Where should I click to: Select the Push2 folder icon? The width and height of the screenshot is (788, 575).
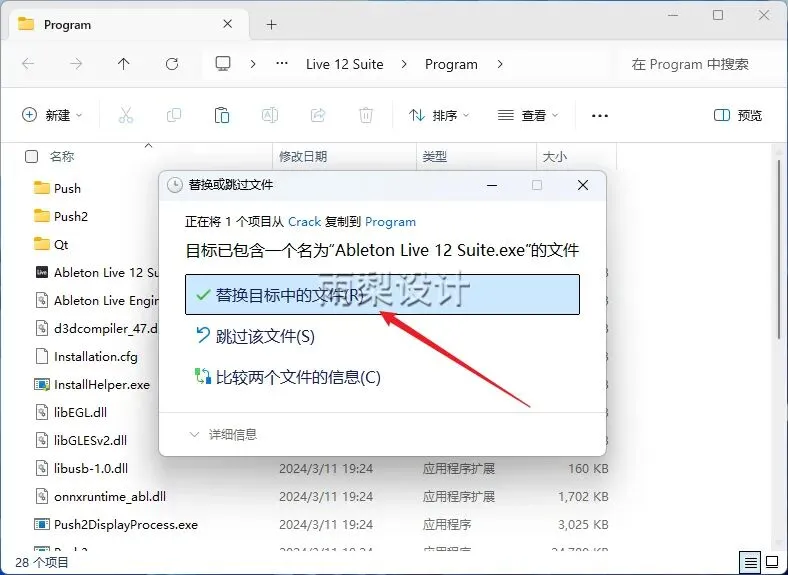42,216
